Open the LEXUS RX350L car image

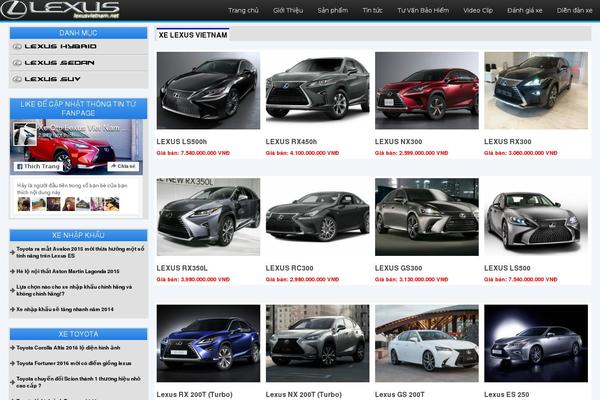208,217
